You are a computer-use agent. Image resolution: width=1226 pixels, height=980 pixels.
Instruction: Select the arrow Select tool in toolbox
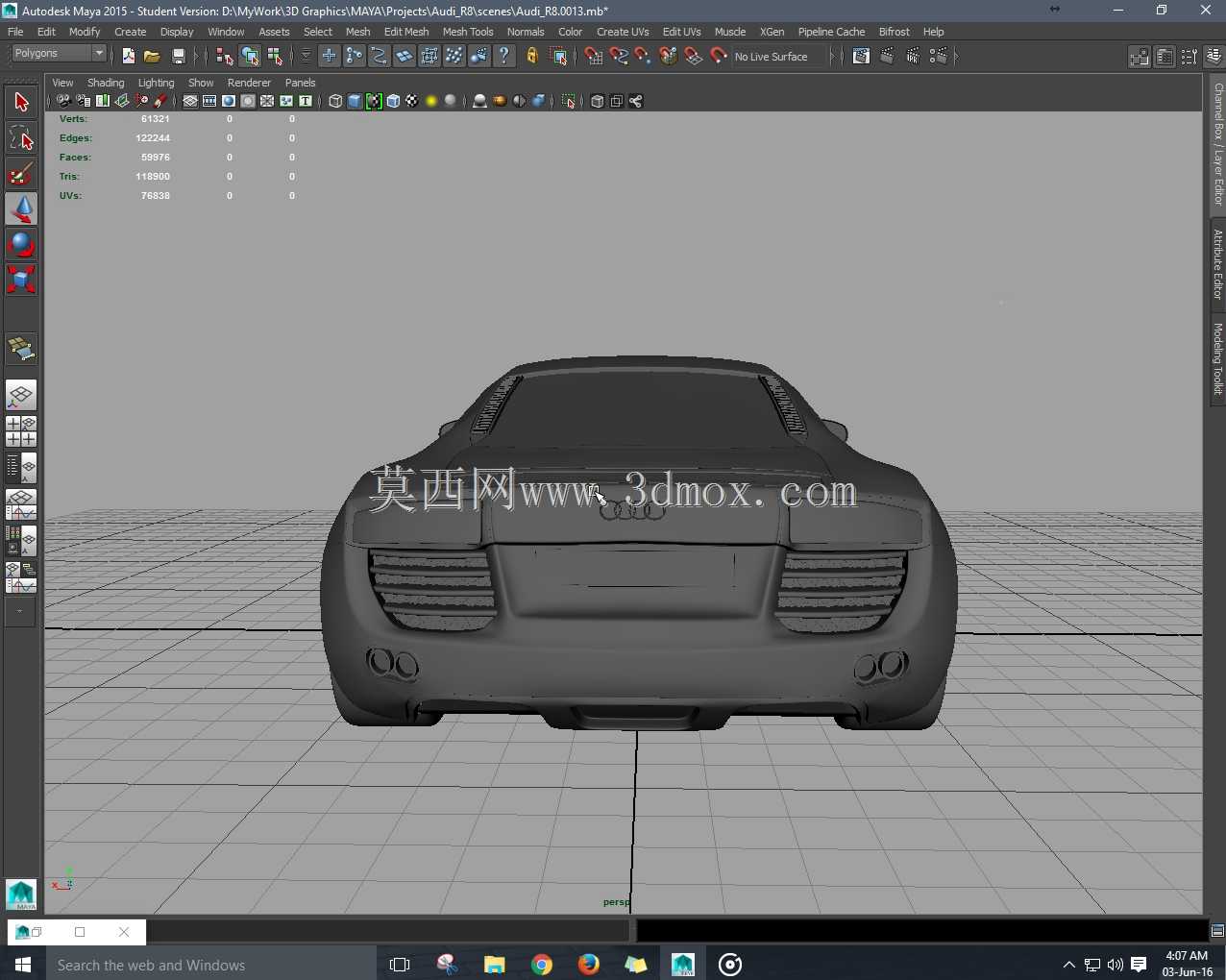[21, 102]
